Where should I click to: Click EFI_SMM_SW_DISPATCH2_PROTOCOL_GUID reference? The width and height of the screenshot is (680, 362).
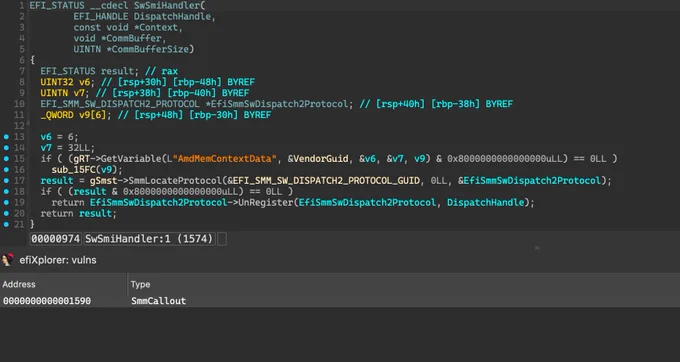[x=327, y=180]
